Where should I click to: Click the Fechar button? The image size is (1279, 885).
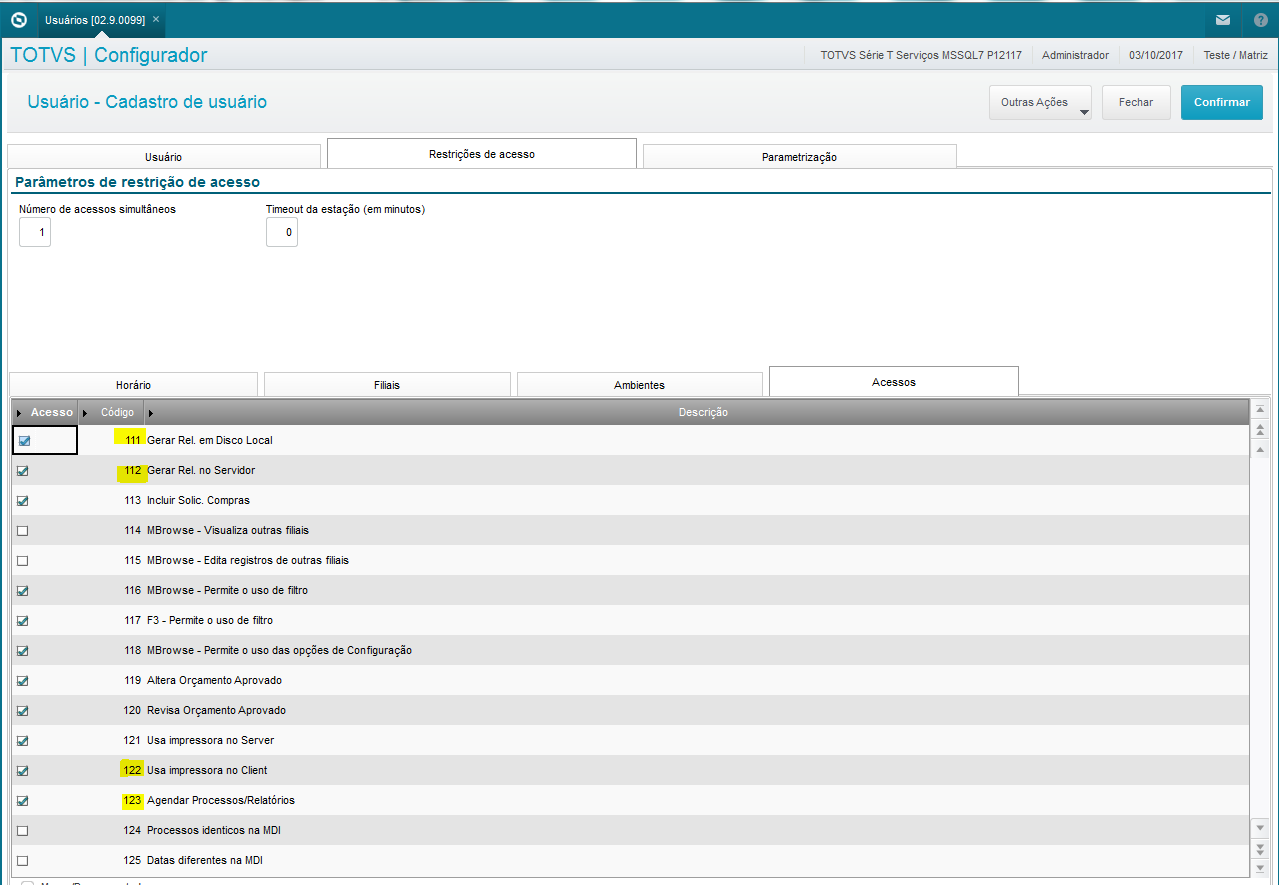[x=1136, y=102]
